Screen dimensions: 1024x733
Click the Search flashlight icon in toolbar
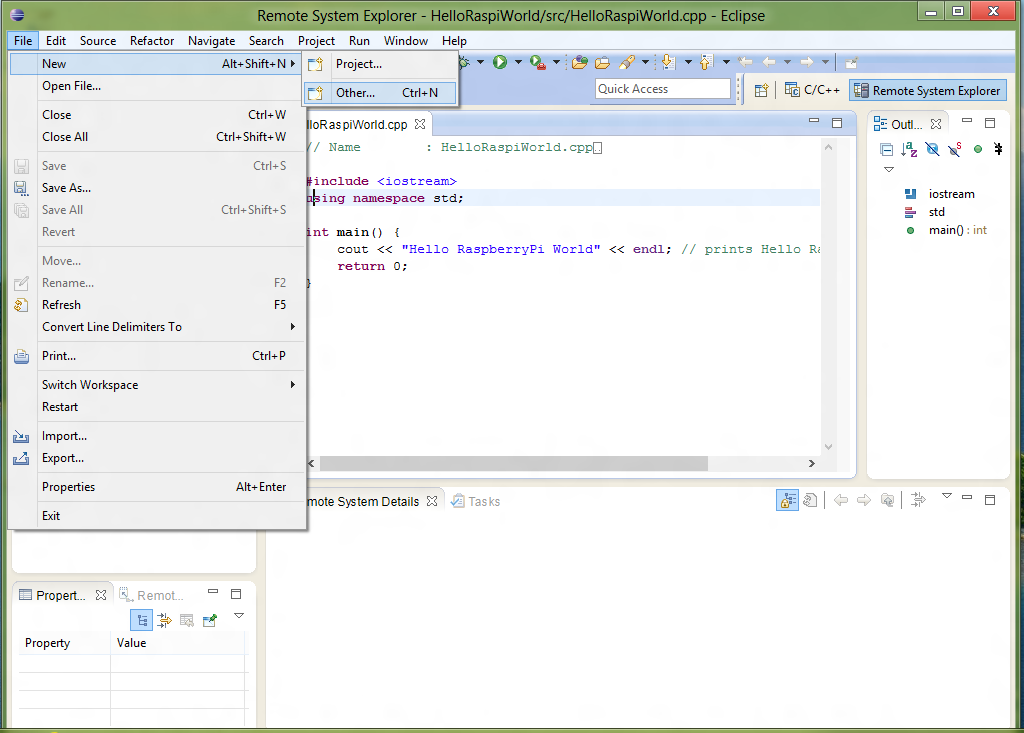click(627, 63)
